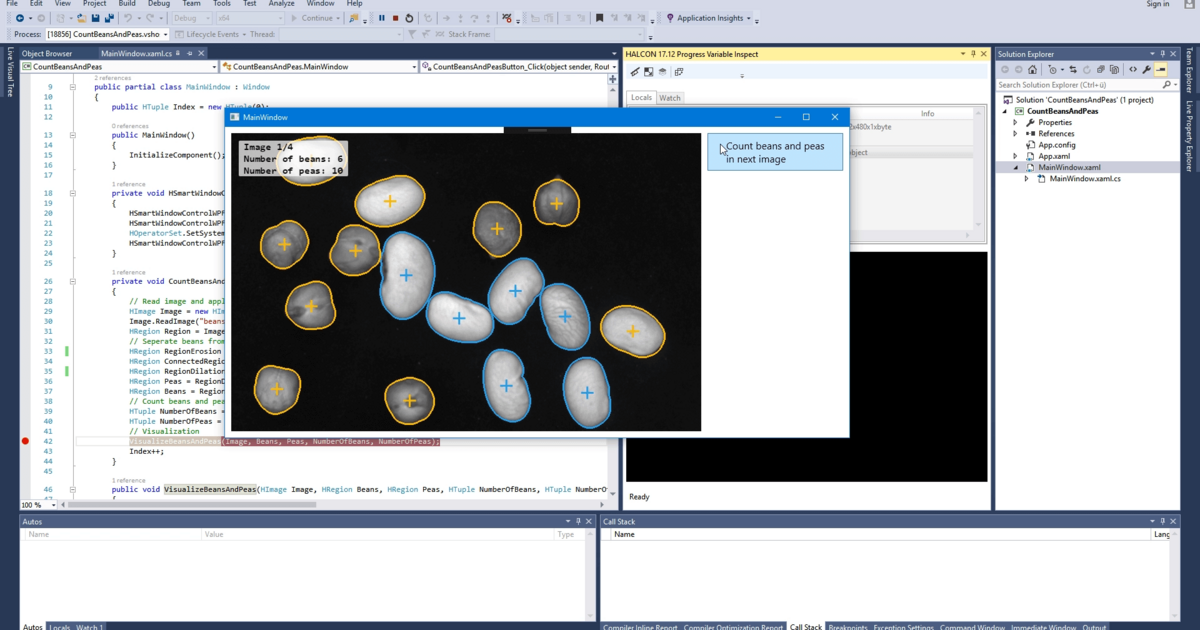Open Team Explorer side tab
This screenshot has height=630, width=1200.
tap(1189, 72)
